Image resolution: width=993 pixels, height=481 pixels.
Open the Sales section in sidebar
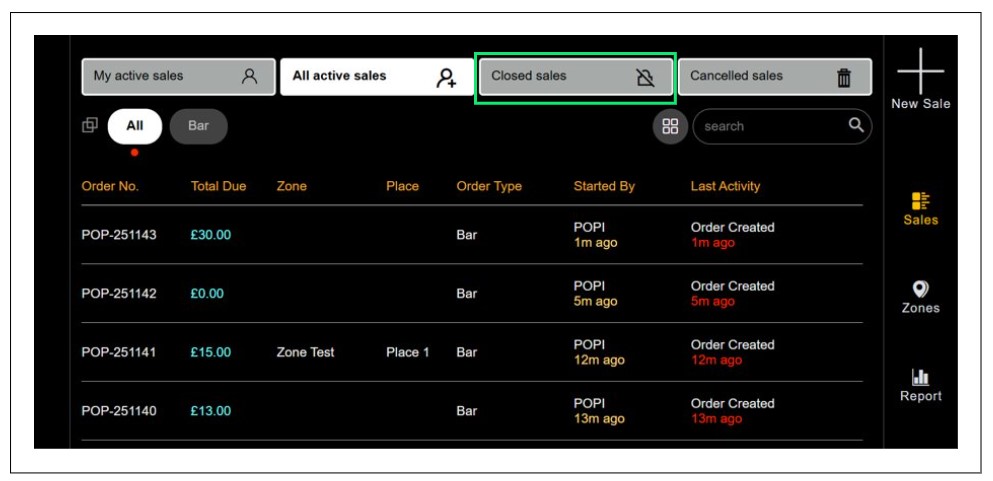coord(920,201)
